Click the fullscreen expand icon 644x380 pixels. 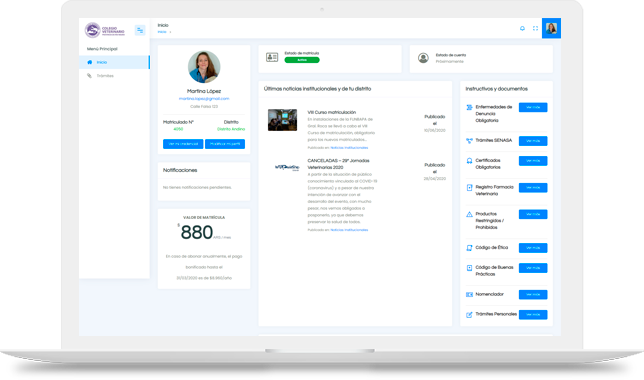point(535,28)
